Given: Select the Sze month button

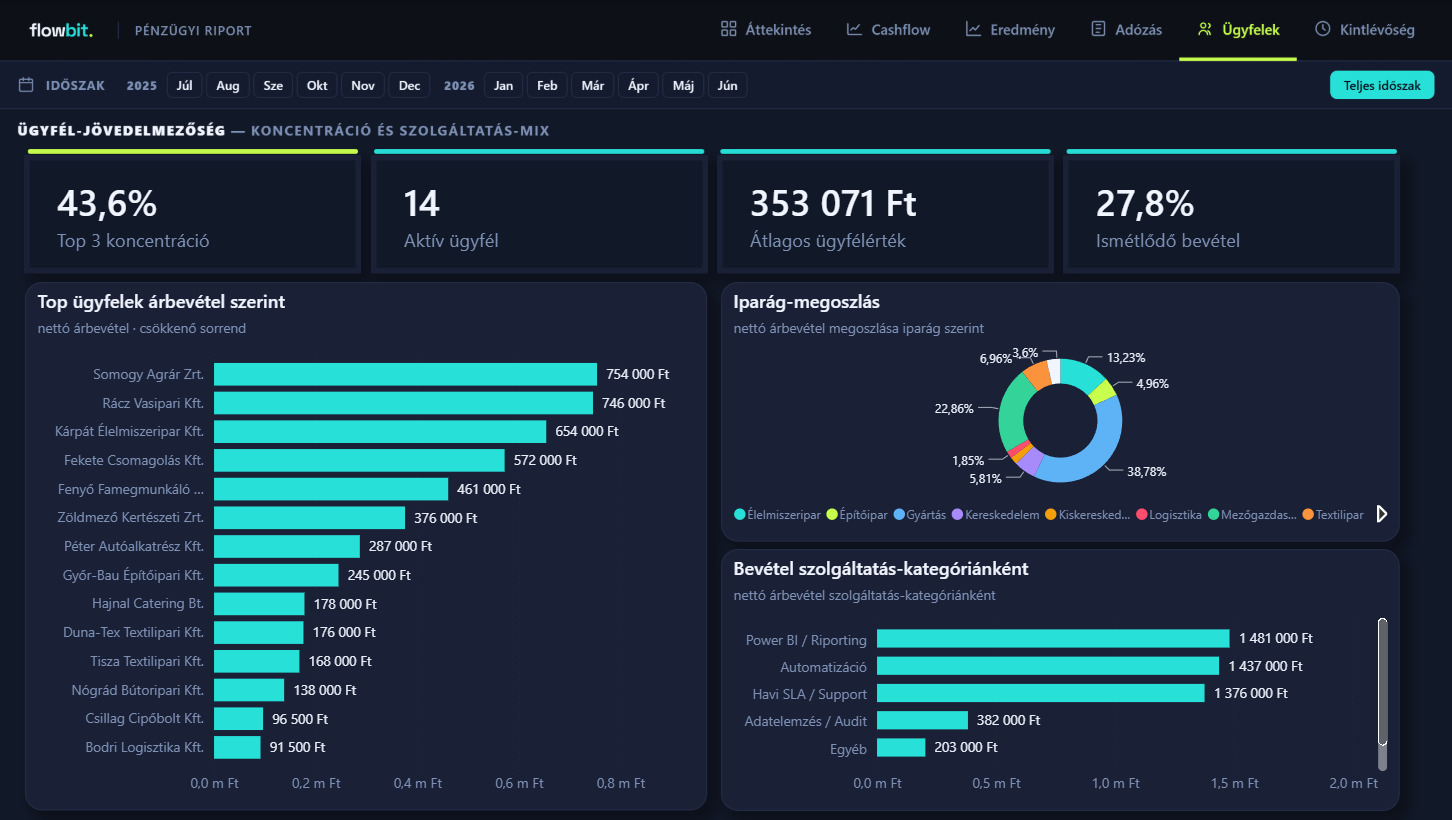Looking at the screenshot, I should pos(273,85).
